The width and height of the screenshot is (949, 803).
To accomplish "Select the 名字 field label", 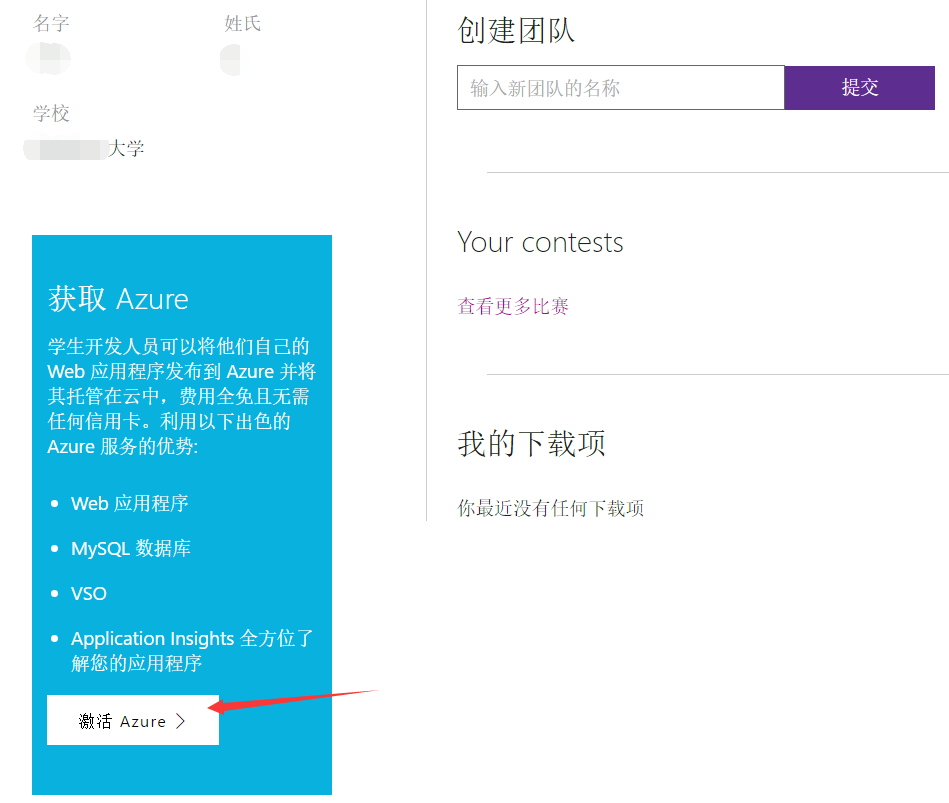I will click(51, 24).
